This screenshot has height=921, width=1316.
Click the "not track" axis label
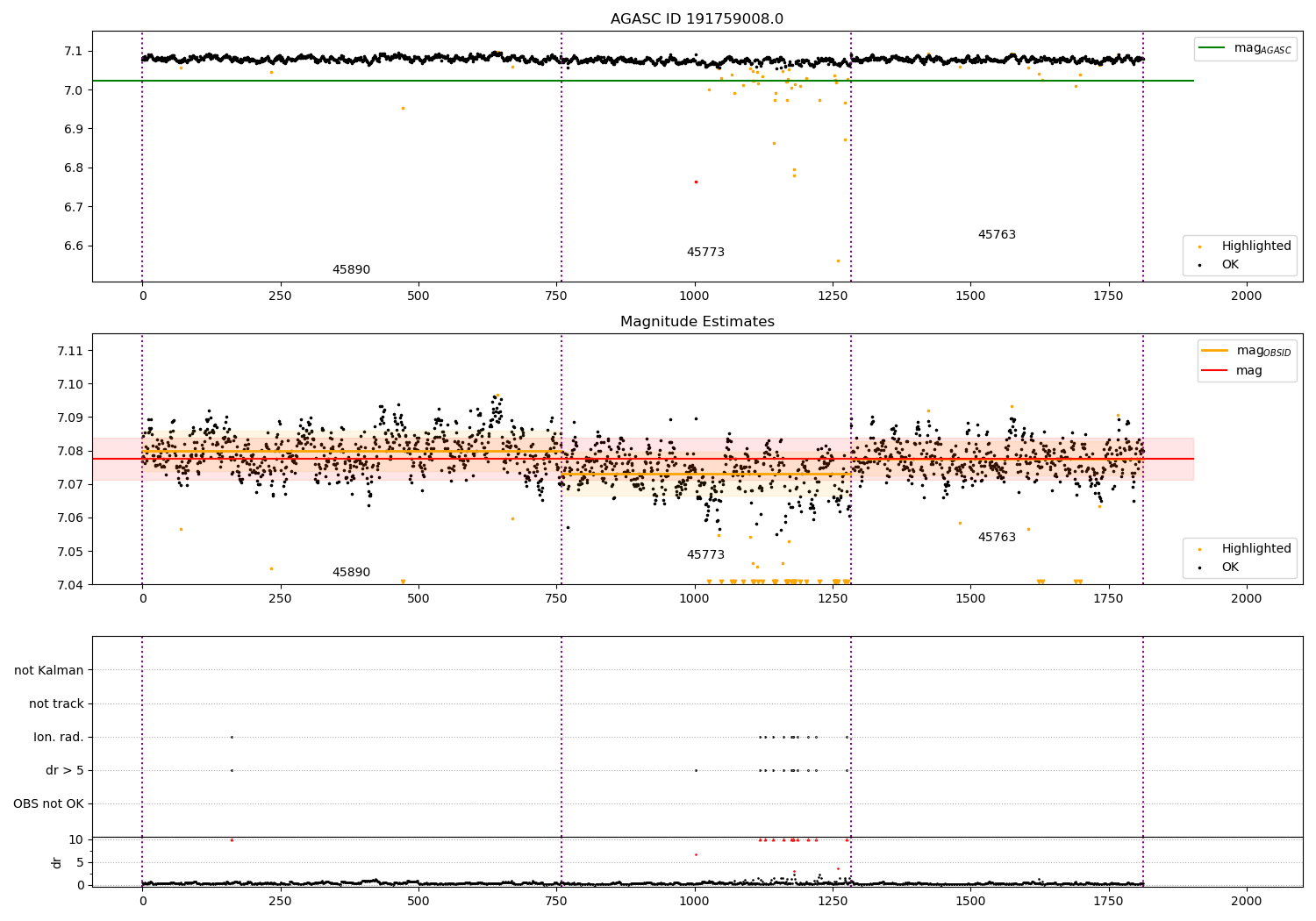[x=56, y=704]
